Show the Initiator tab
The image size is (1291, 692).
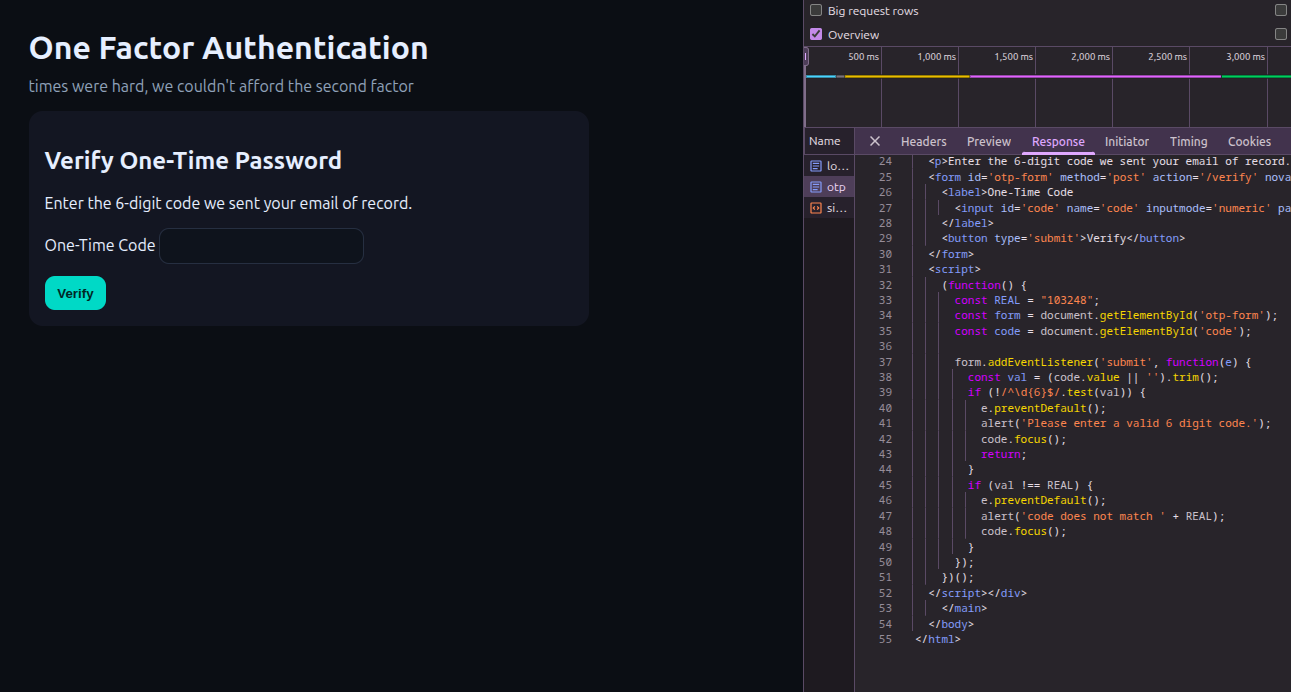tap(1127, 142)
